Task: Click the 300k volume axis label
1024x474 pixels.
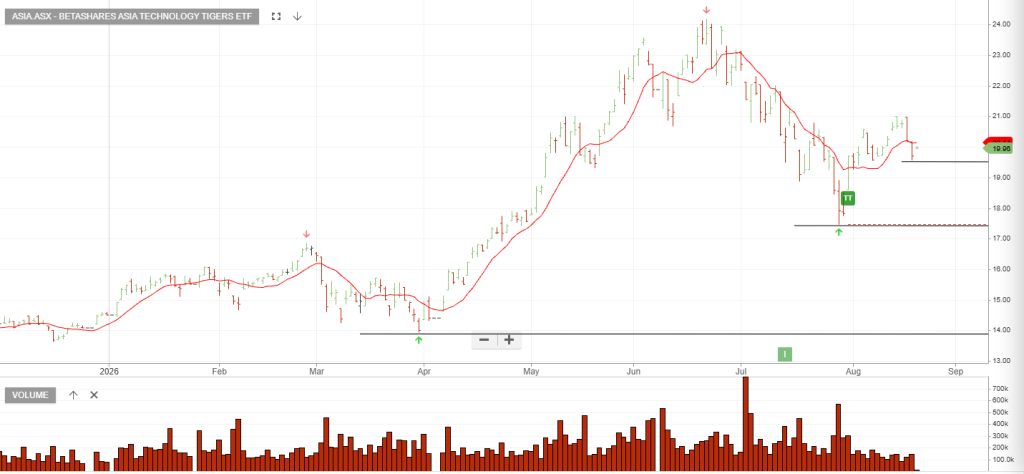Action: (1002, 435)
